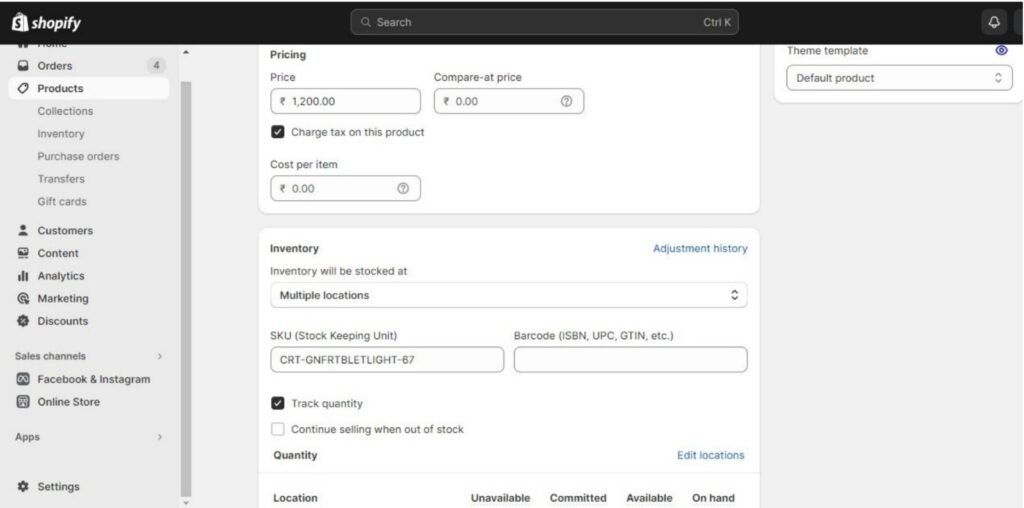Click the Online Store channel icon
Image resolution: width=1024 pixels, height=508 pixels.
(x=23, y=402)
